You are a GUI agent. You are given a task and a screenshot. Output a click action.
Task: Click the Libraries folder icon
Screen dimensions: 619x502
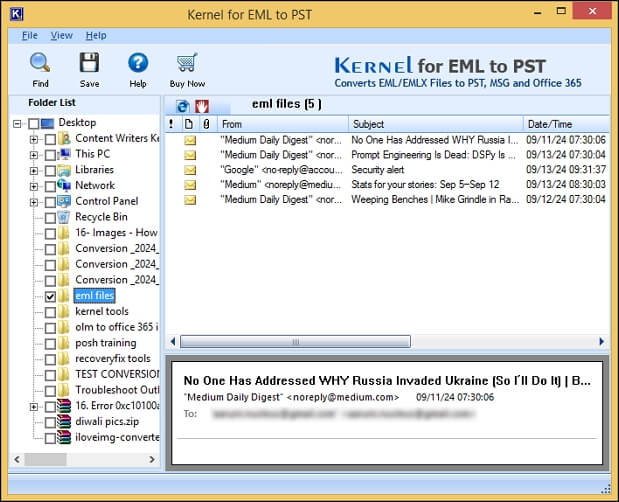pos(64,170)
